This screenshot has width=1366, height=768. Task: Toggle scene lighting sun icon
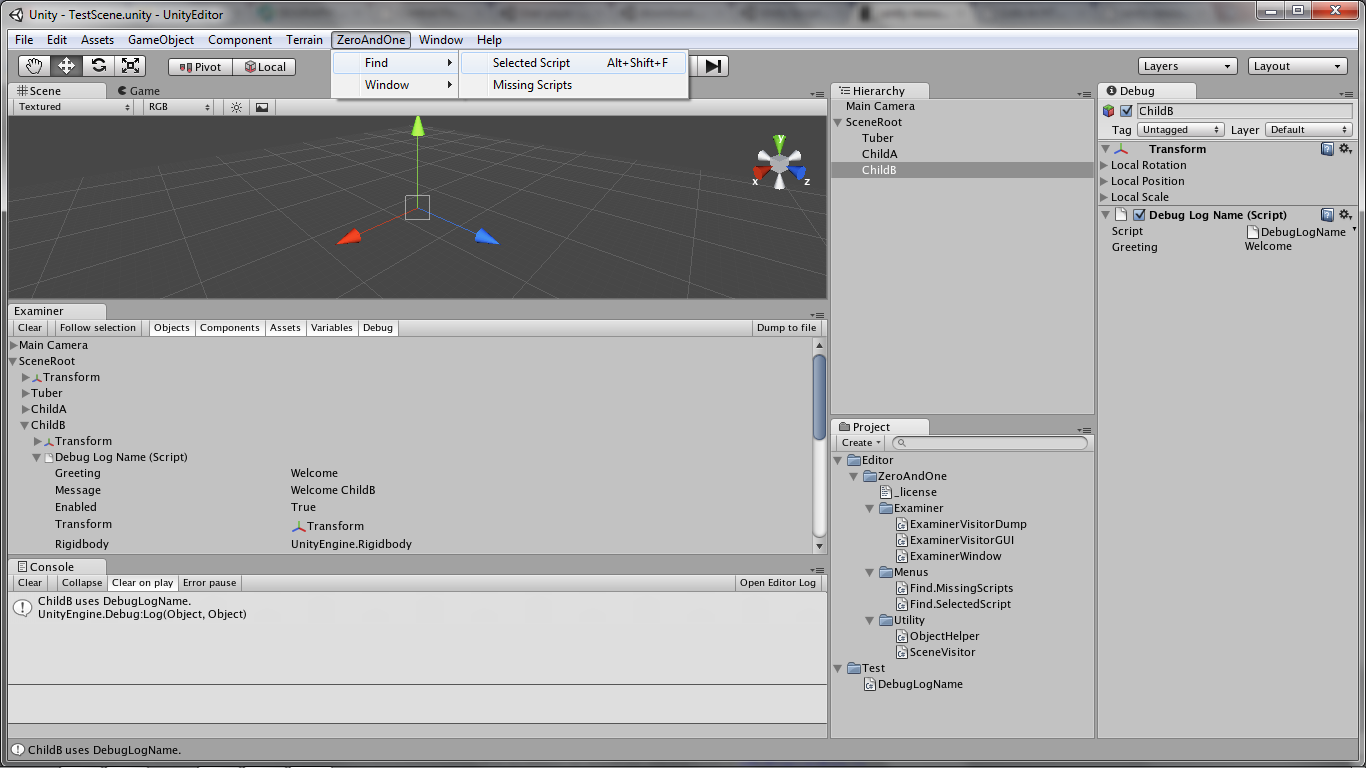[237, 107]
